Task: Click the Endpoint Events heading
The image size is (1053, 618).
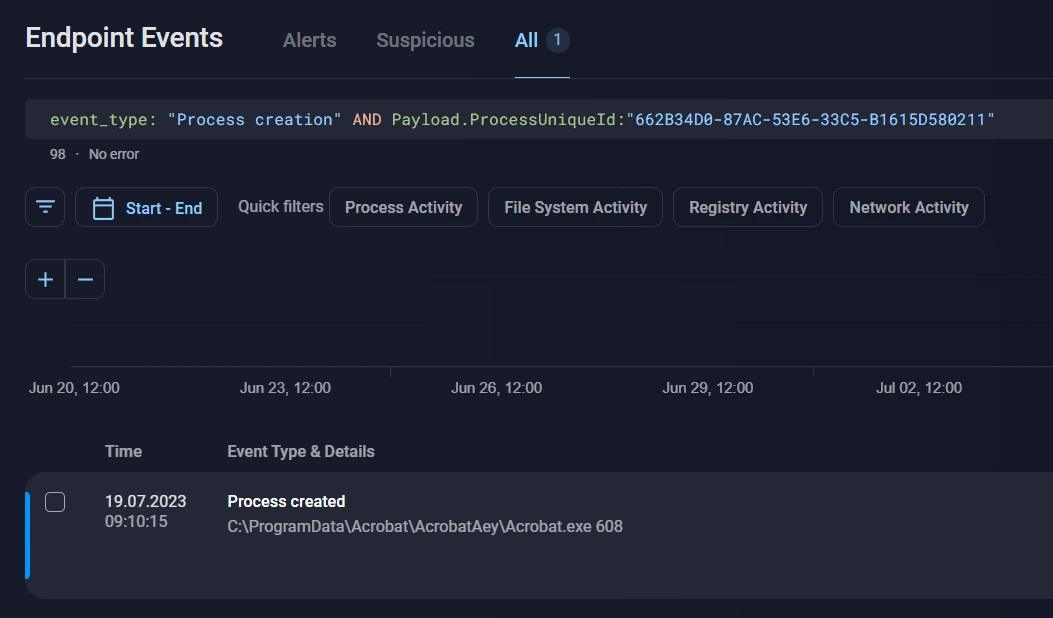Action: point(124,38)
